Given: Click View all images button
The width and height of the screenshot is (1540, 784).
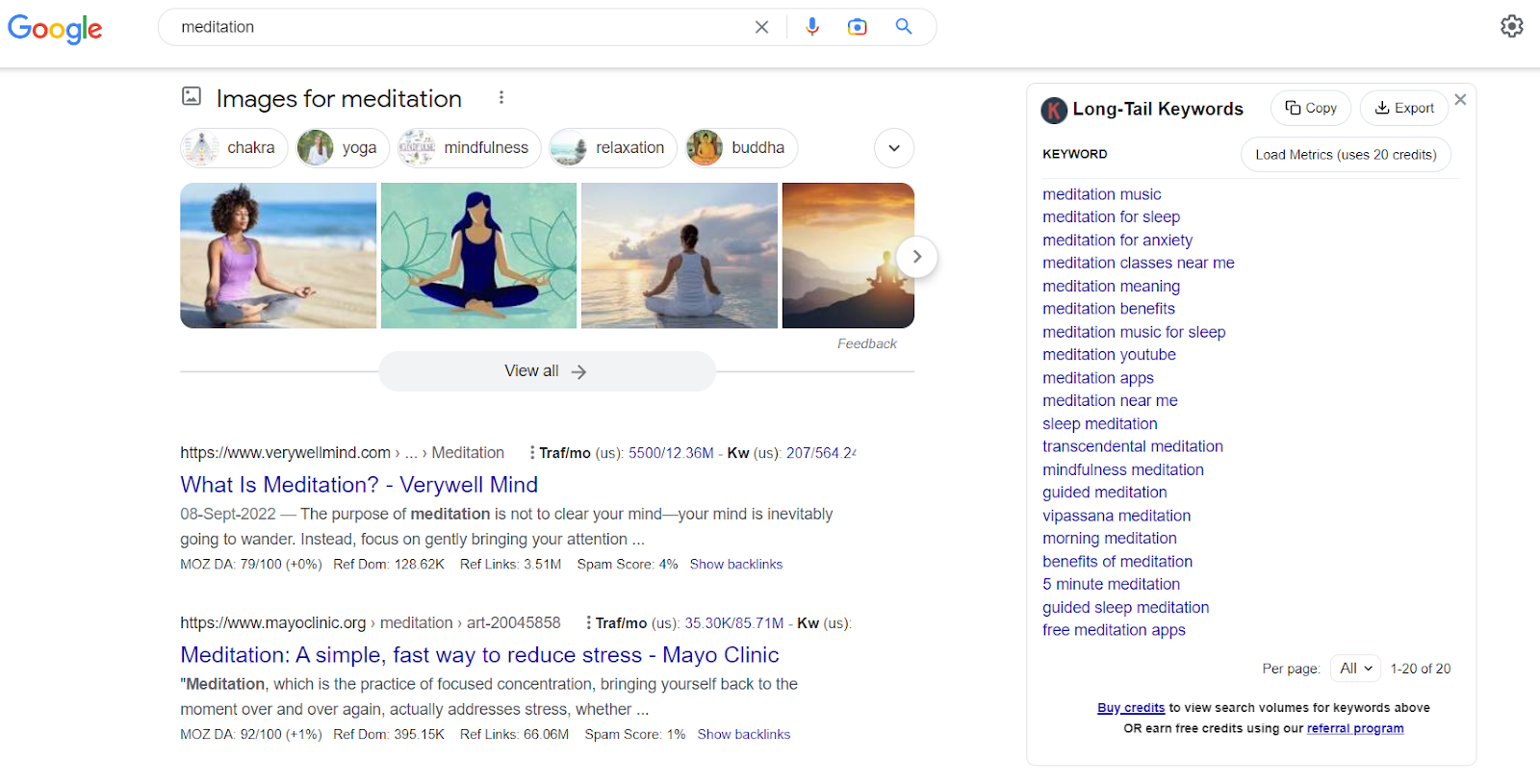Looking at the screenshot, I should point(546,371).
